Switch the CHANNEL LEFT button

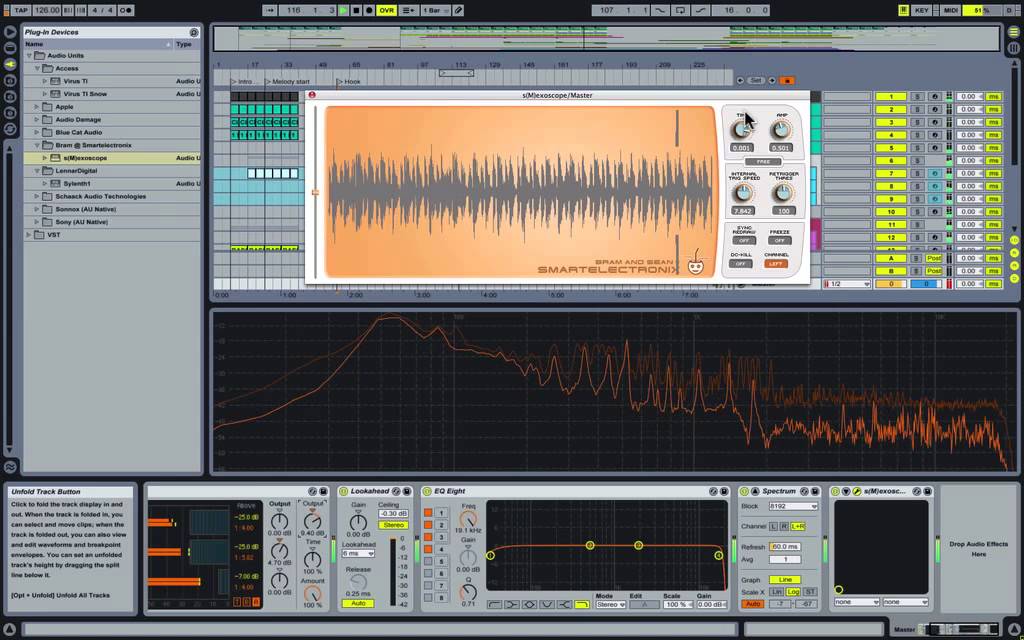point(775,264)
